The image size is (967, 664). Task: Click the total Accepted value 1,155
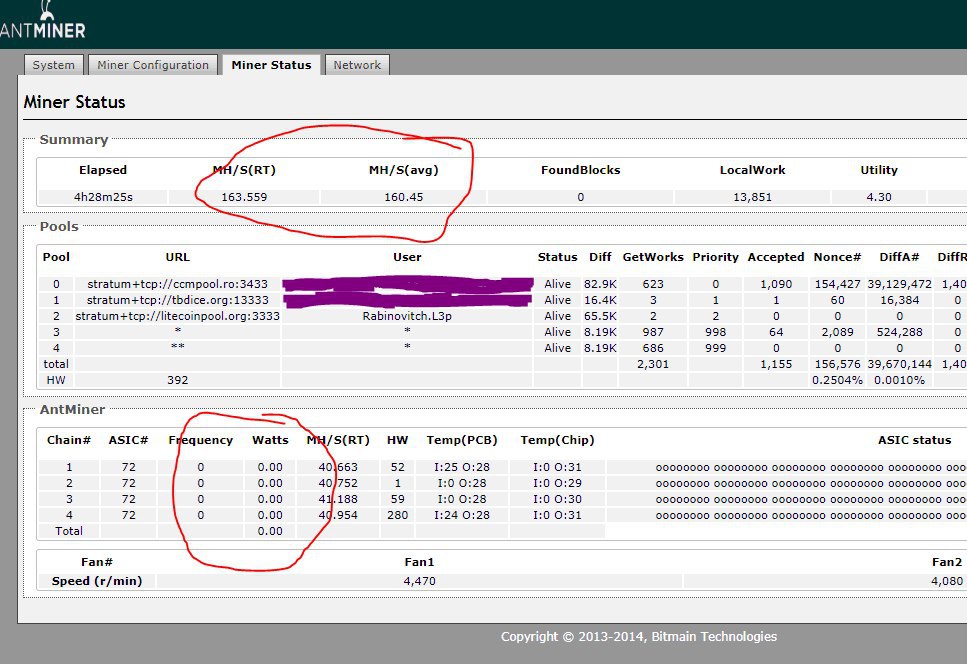(776, 364)
